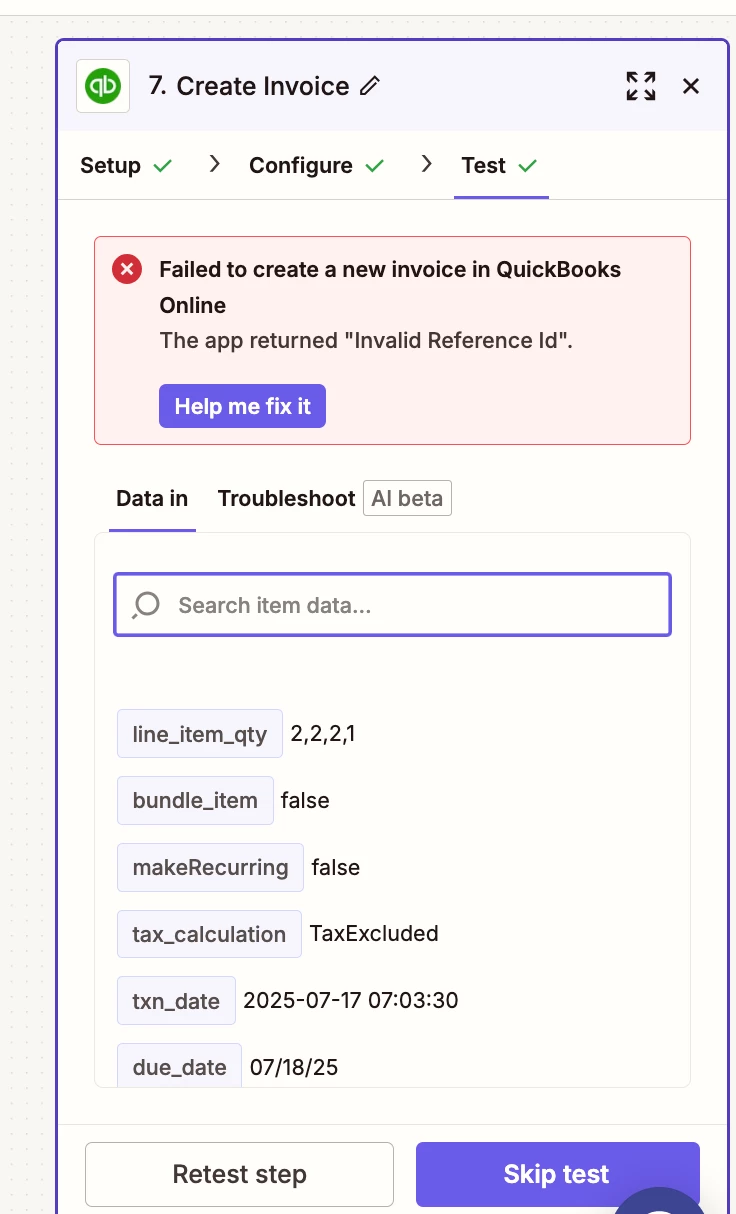
Task: Click the pencil icon to rename step
Action: pyautogui.click(x=370, y=87)
